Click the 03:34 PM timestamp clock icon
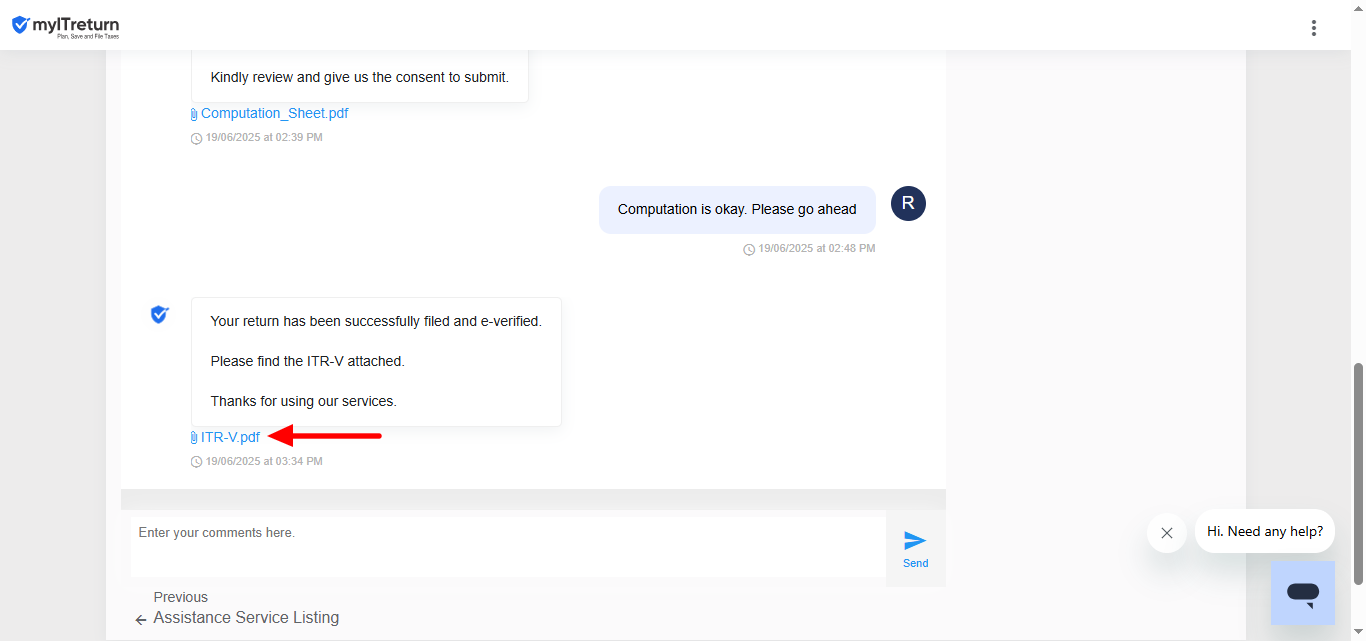This screenshot has width=1366, height=641. (196, 462)
